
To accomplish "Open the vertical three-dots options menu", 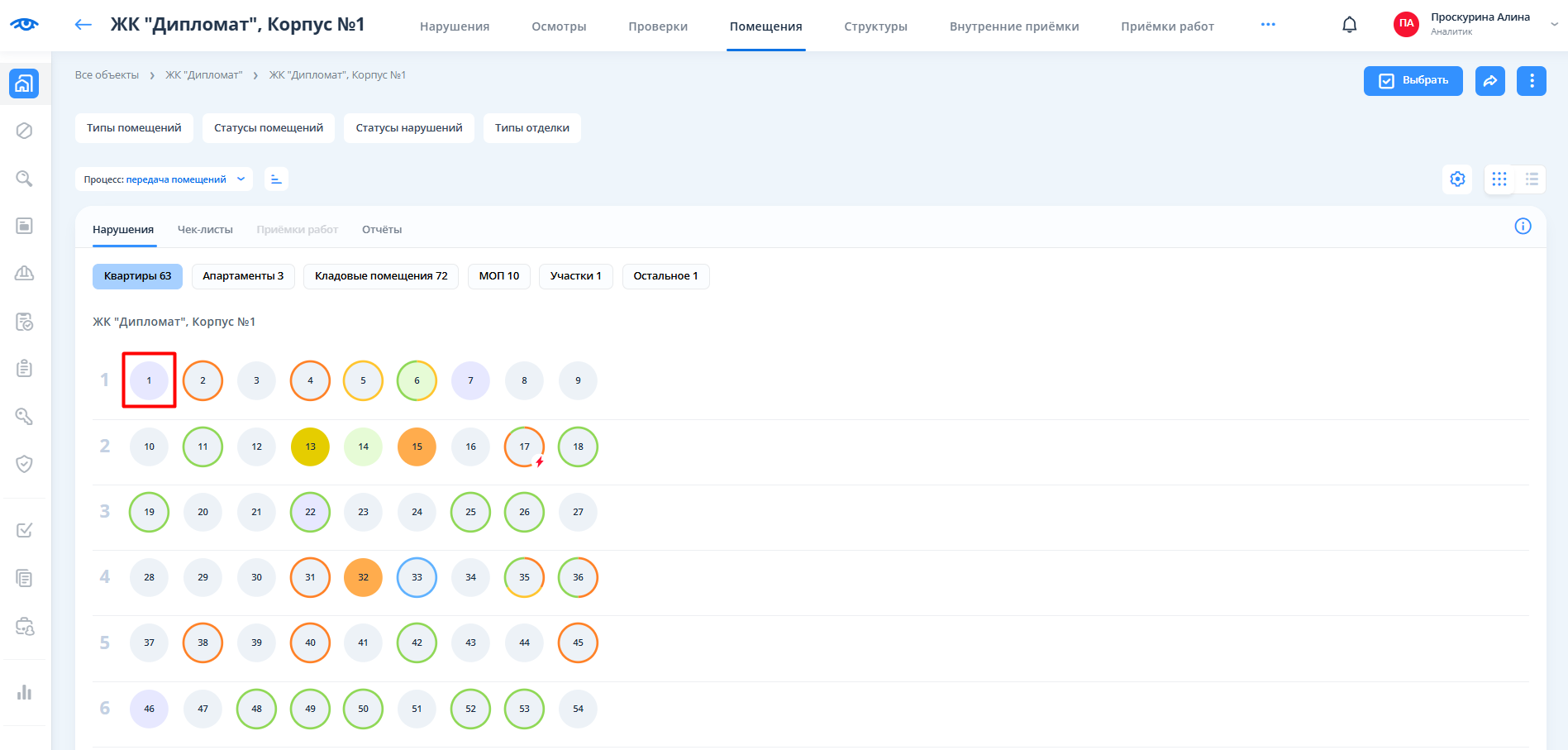I will (1531, 81).
